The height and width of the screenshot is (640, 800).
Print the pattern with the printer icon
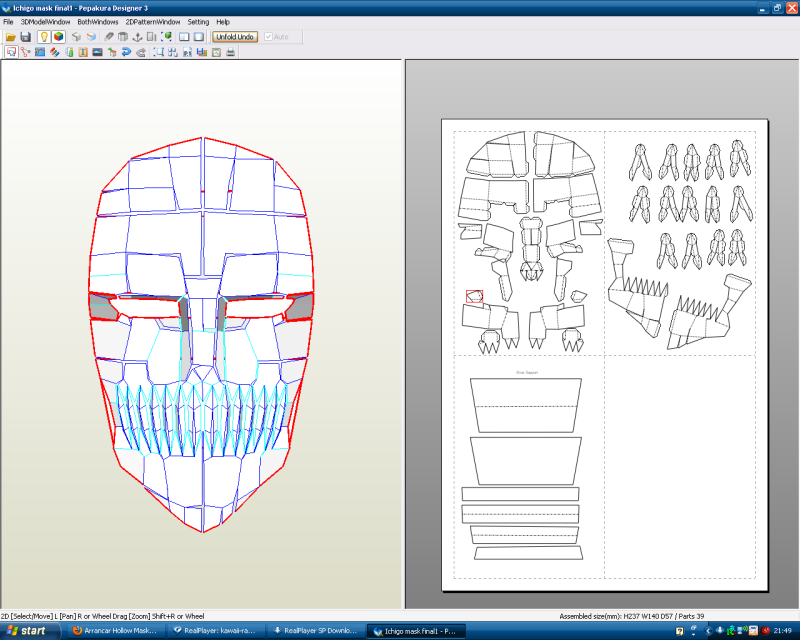[231, 52]
